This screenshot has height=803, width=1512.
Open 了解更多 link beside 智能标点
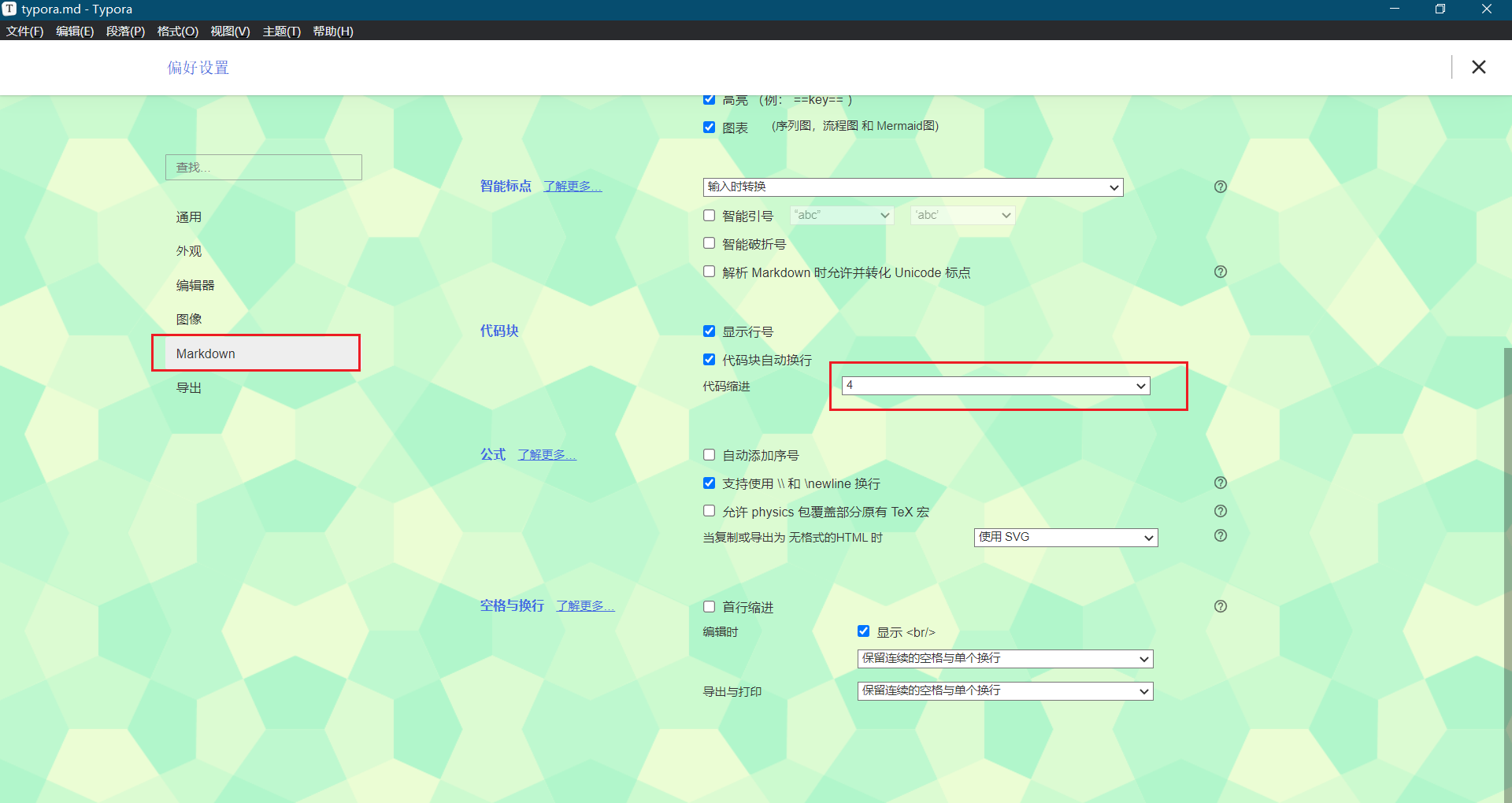(x=573, y=187)
